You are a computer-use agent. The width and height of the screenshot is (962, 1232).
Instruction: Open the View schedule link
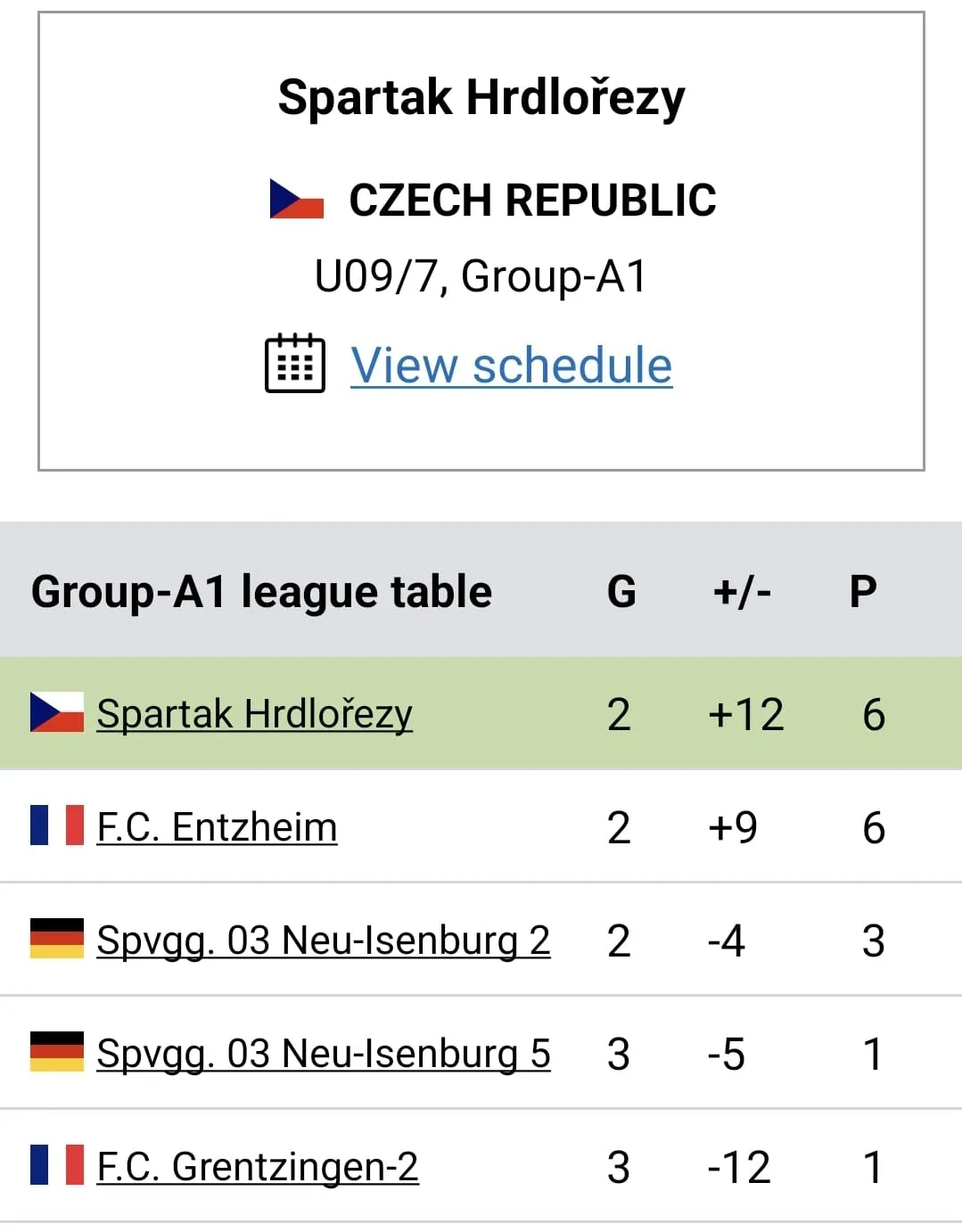pyautogui.click(x=511, y=365)
